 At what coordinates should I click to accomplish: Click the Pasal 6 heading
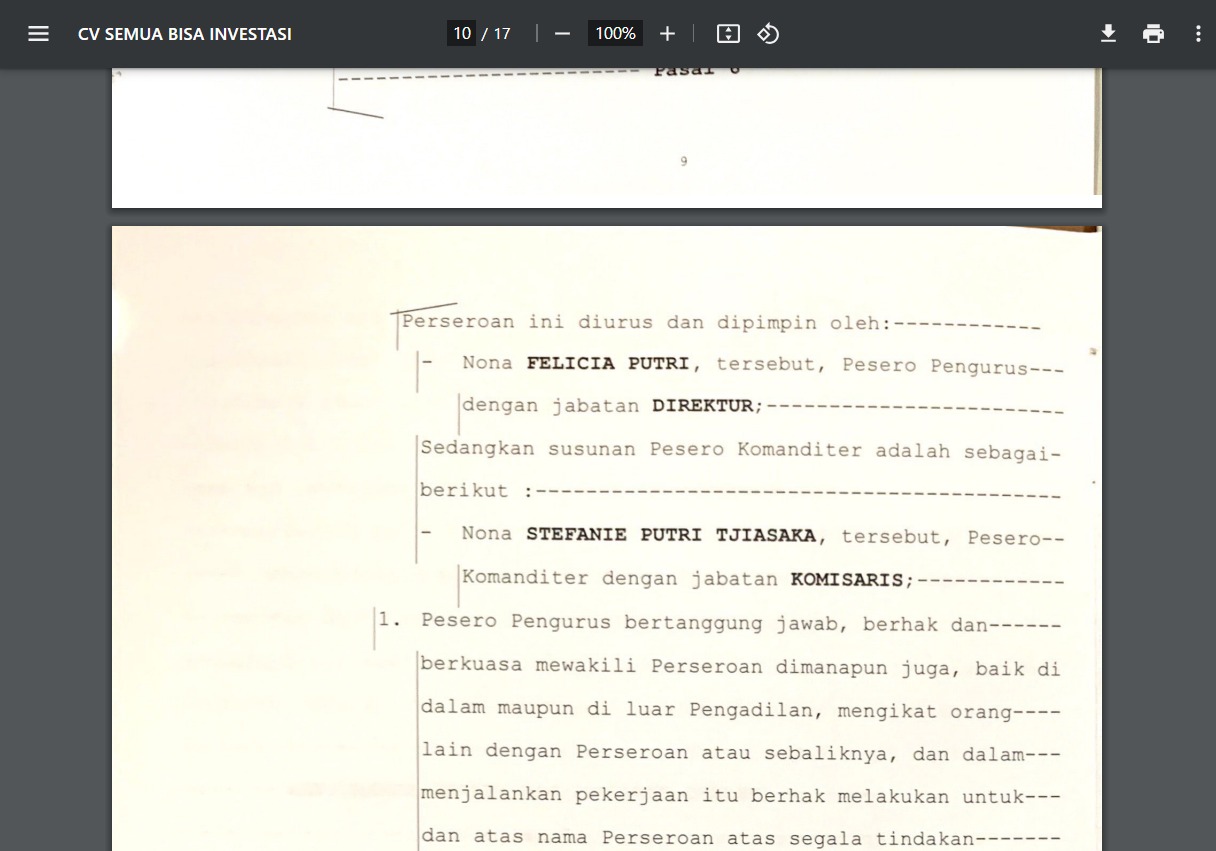pyautogui.click(x=697, y=72)
